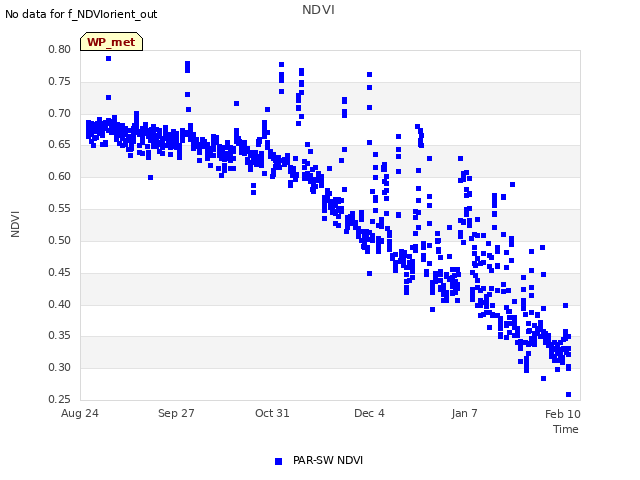Image resolution: width=640 pixels, height=480 pixels.
Task: Click the lowest data point near 0.26
Action: coord(568,394)
